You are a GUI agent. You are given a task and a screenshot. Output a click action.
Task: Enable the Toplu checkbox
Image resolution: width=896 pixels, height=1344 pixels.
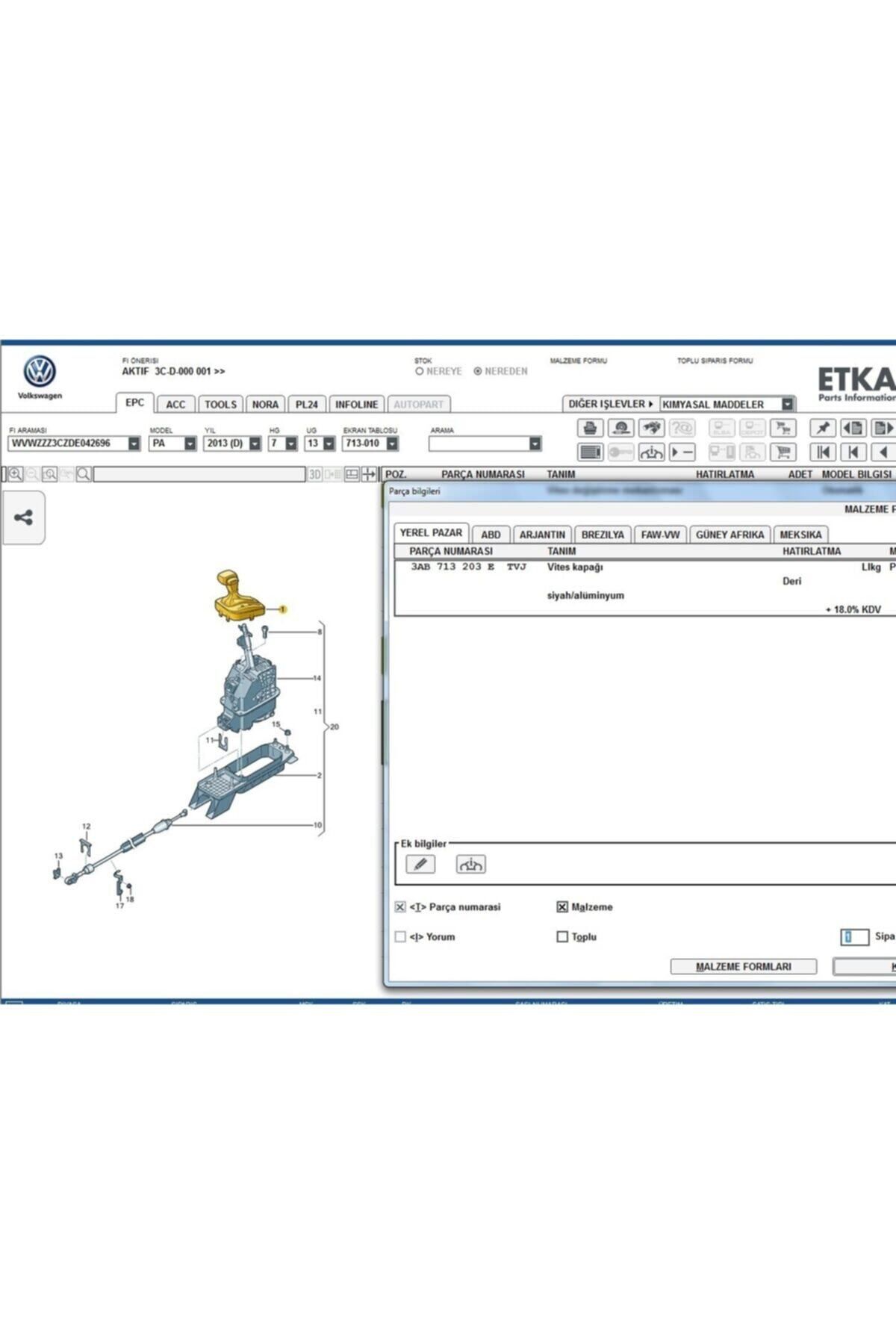click(x=562, y=936)
